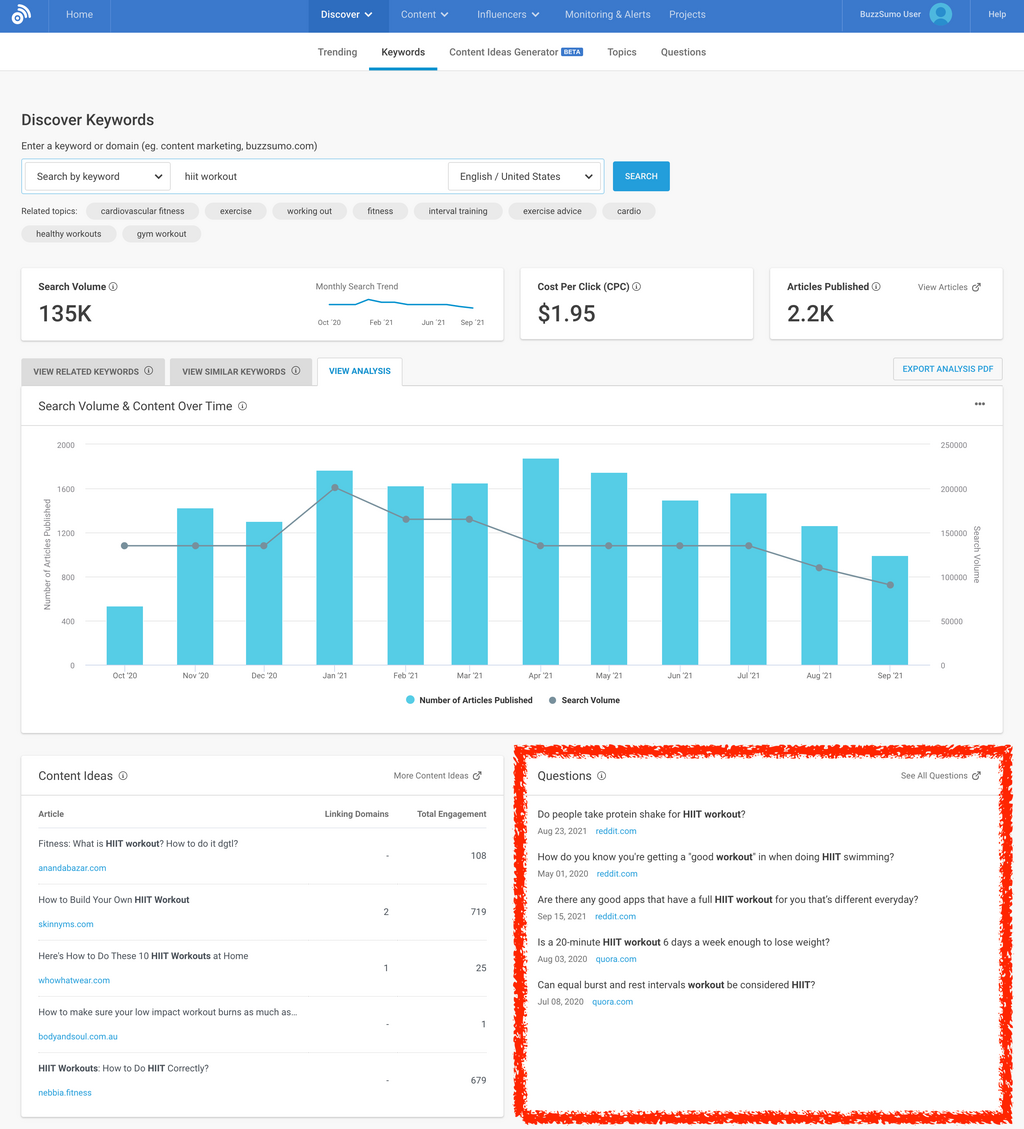Click the info icon next to Cost Per Click
Viewport: 1024px width, 1129px height.
pyautogui.click(x=637, y=287)
